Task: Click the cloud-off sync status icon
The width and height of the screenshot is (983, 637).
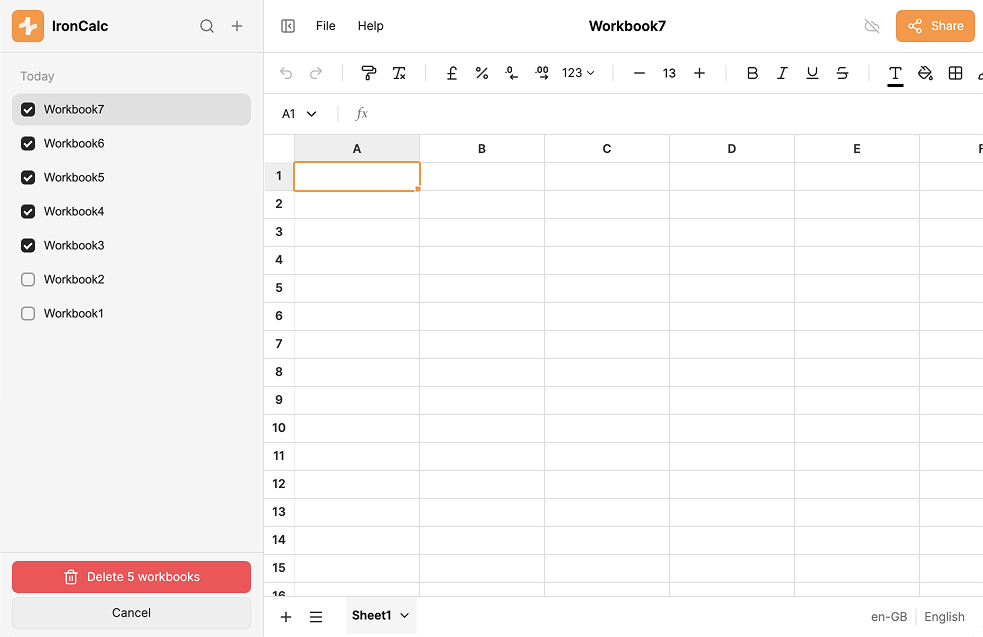Action: (872, 26)
